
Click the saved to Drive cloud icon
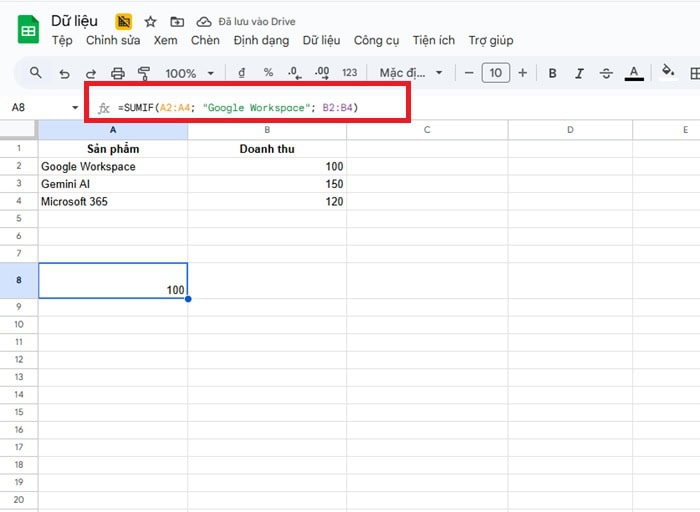point(204,21)
